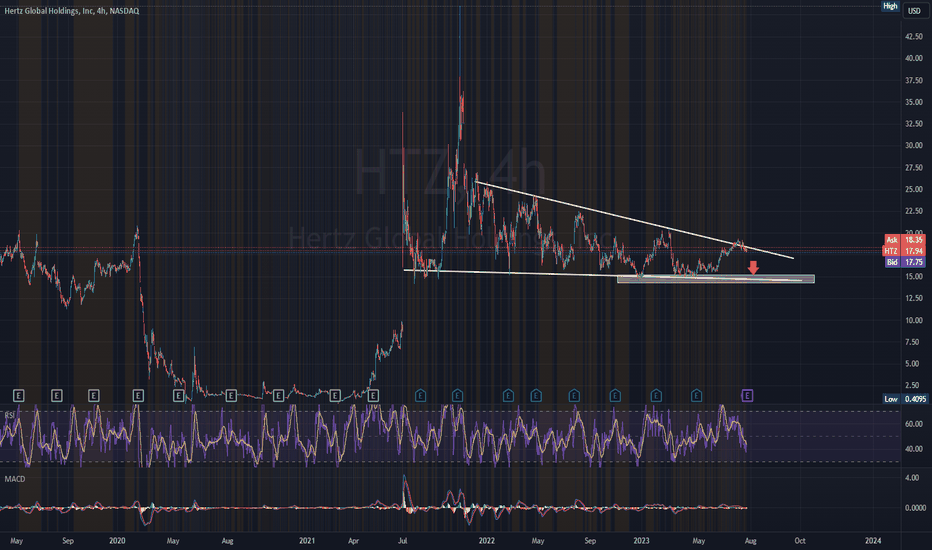Open the November 2019 earnings marker

click(93, 395)
